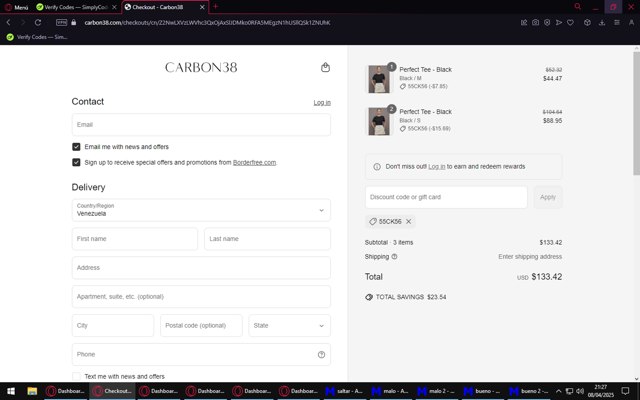The image size is (640, 400).
Task: Click the CARBON38 logo
Action: 201,67
